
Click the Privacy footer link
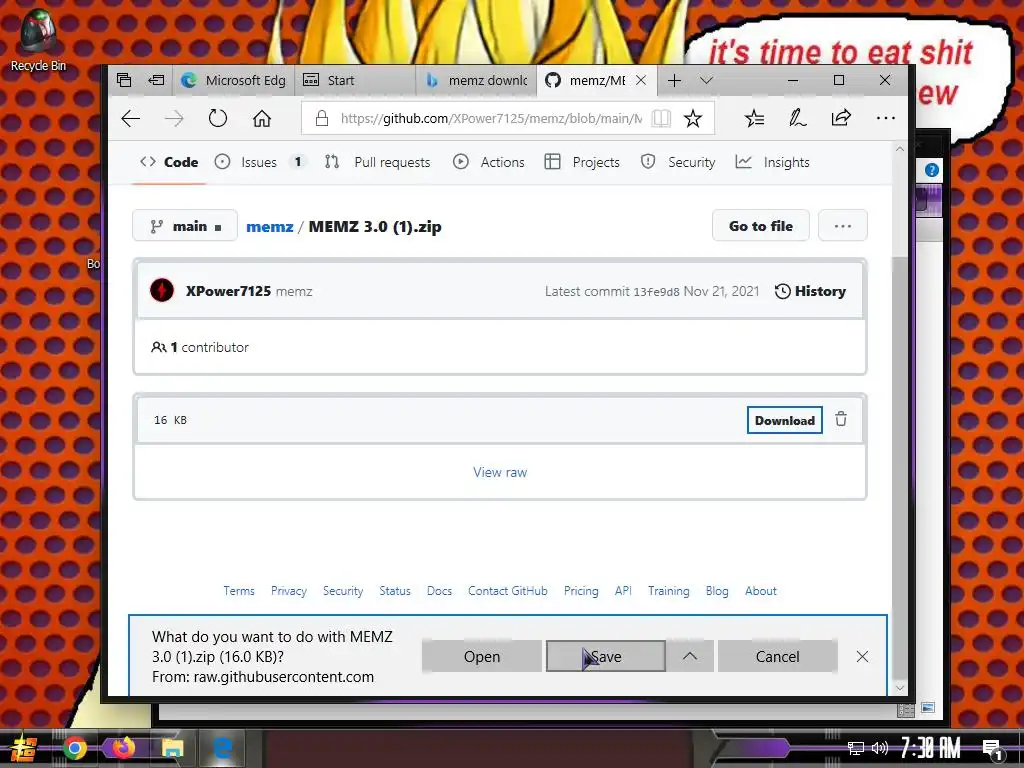(x=289, y=591)
